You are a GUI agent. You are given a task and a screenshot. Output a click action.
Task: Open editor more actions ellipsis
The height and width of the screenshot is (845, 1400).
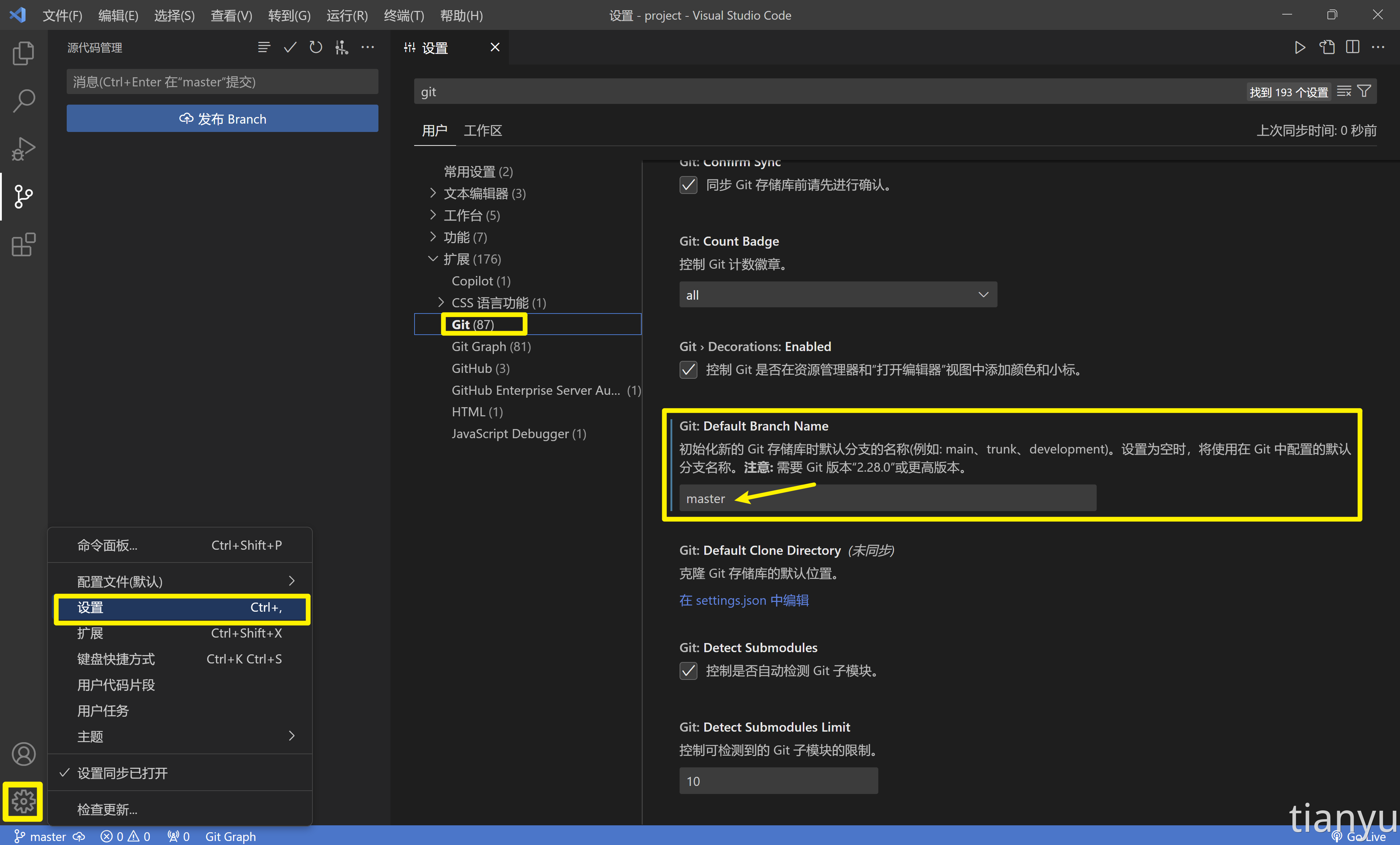pyautogui.click(x=1378, y=47)
